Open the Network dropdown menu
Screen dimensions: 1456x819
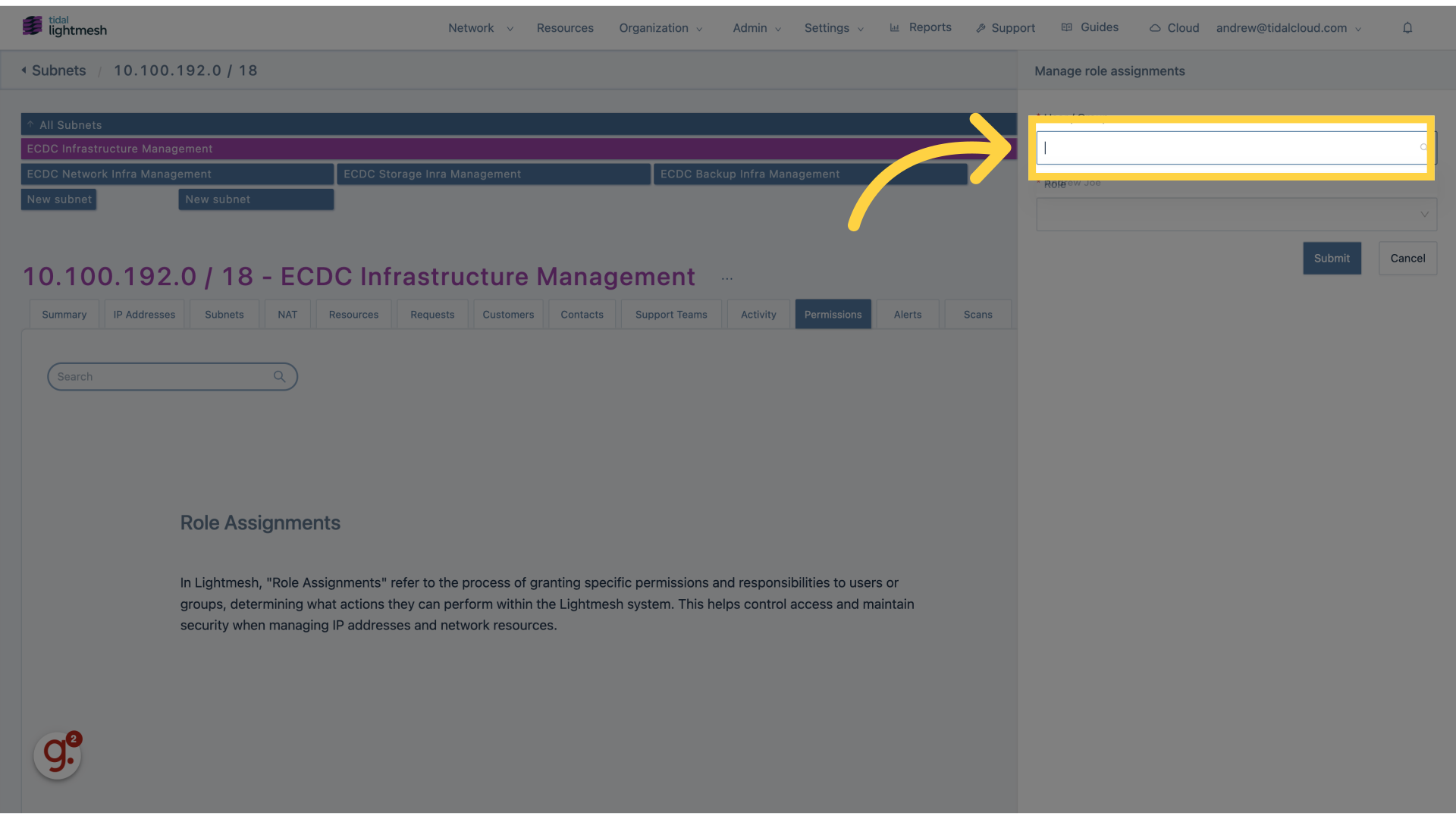pyautogui.click(x=480, y=27)
